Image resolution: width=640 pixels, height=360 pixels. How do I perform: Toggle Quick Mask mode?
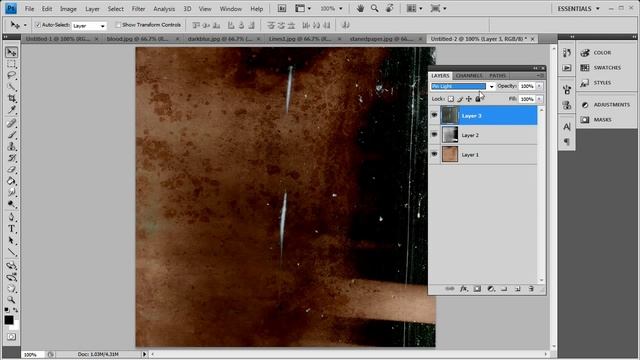[x=11, y=337]
